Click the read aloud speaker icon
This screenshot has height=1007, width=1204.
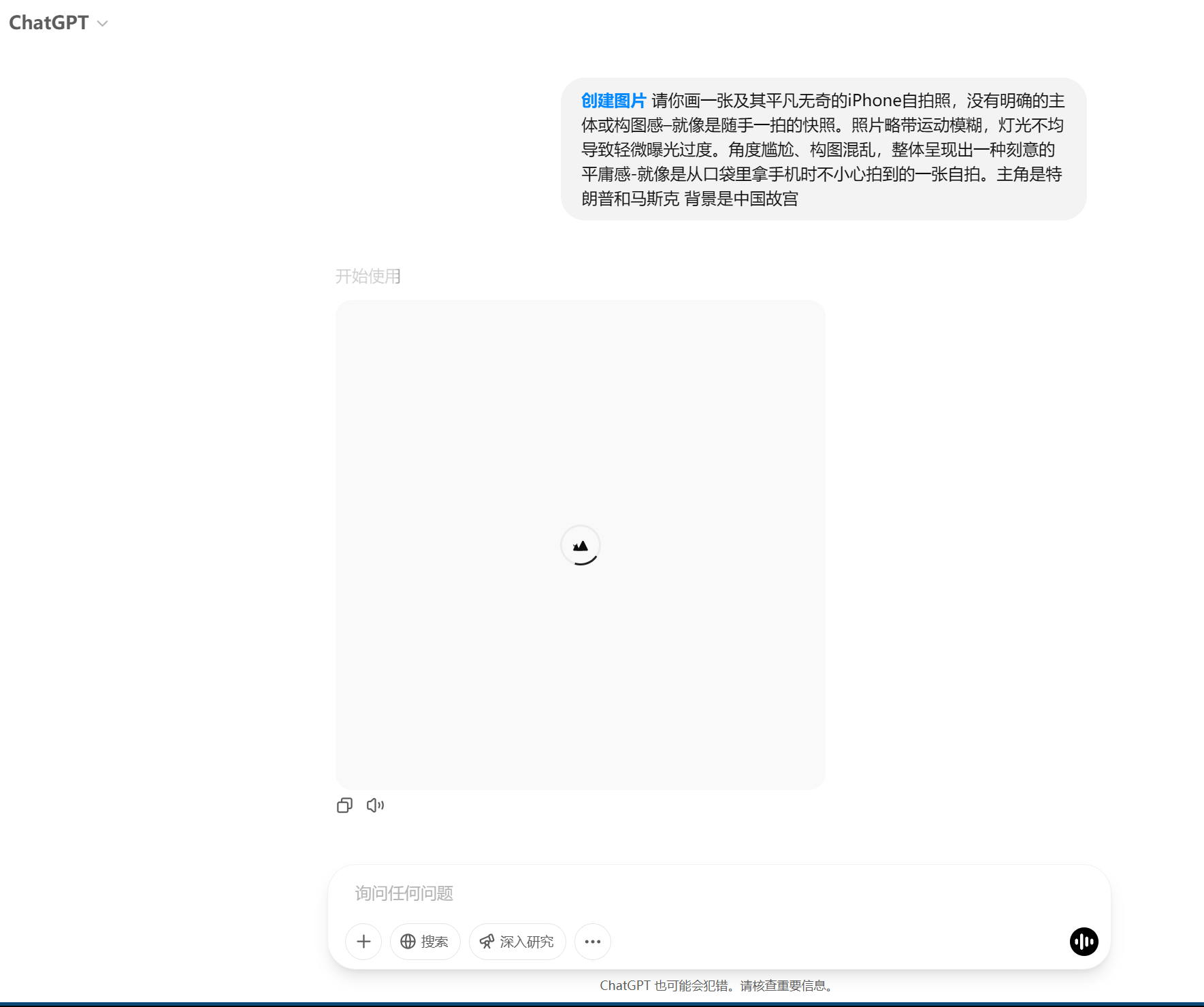(375, 806)
